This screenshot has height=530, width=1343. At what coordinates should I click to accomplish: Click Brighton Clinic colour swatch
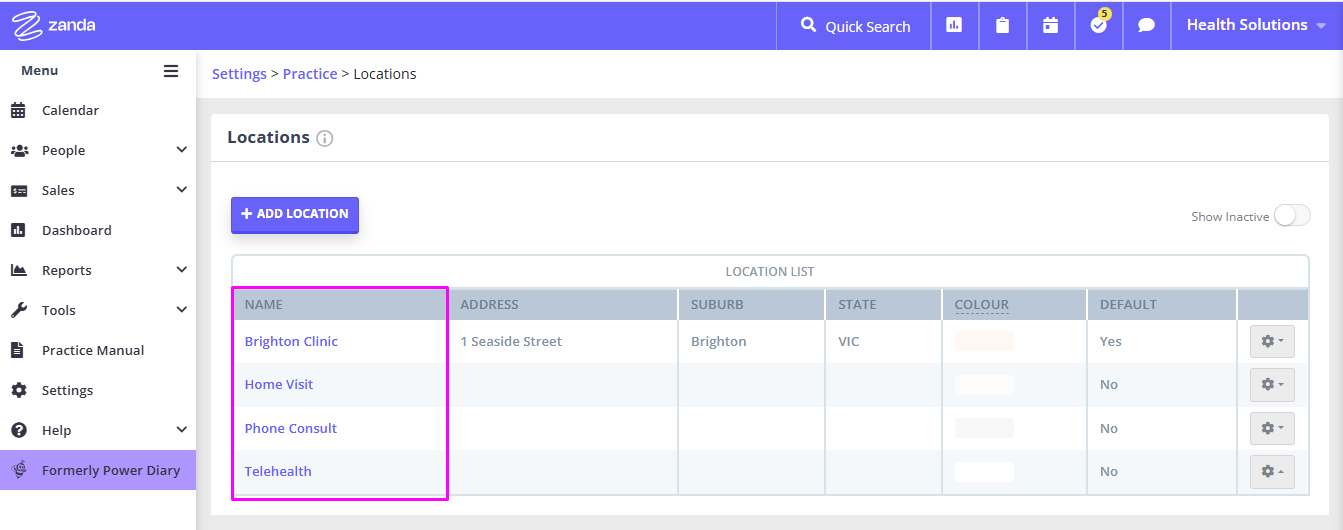(984, 341)
